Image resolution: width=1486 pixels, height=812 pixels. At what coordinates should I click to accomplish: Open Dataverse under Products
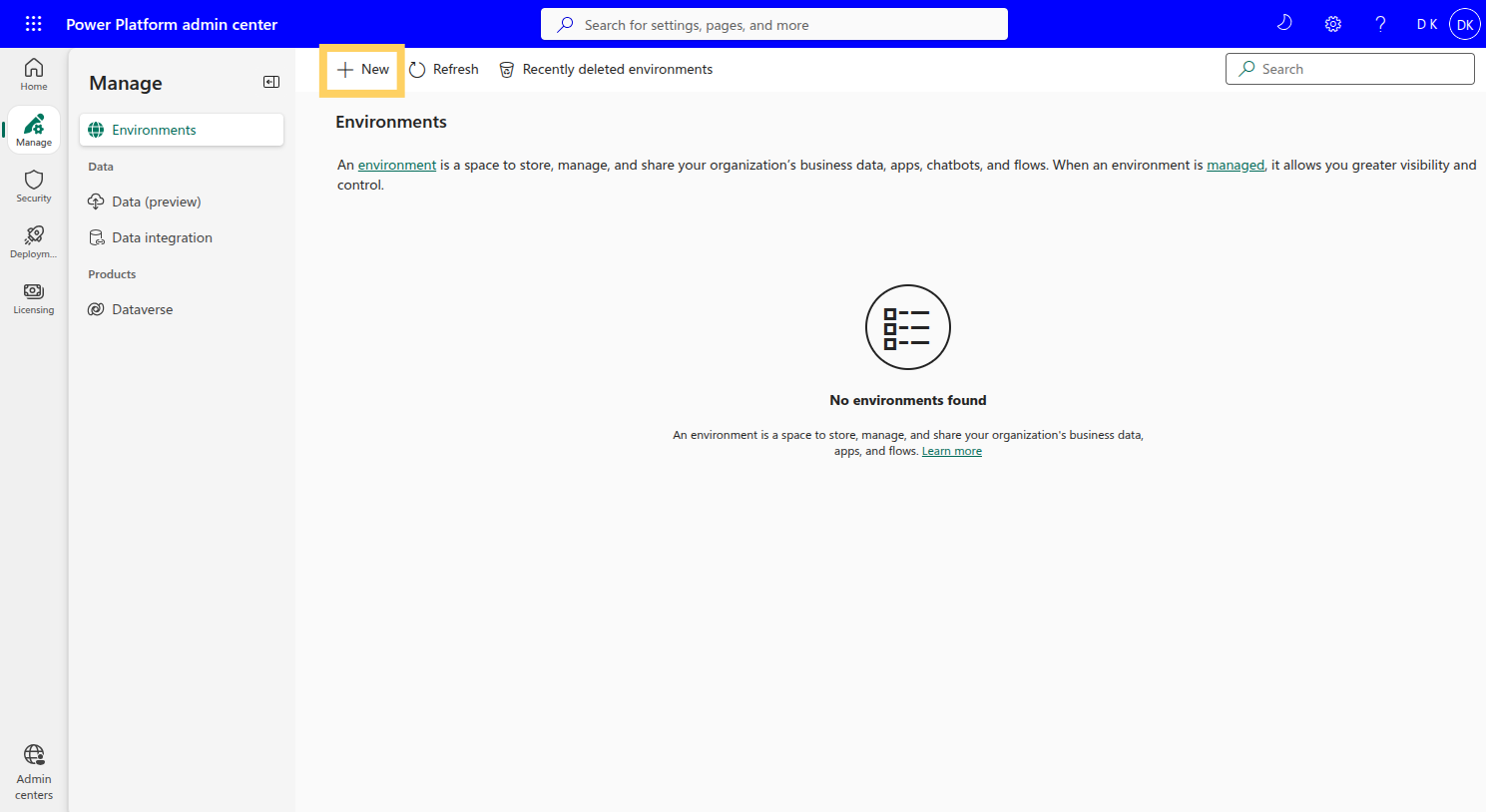click(x=182, y=309)
